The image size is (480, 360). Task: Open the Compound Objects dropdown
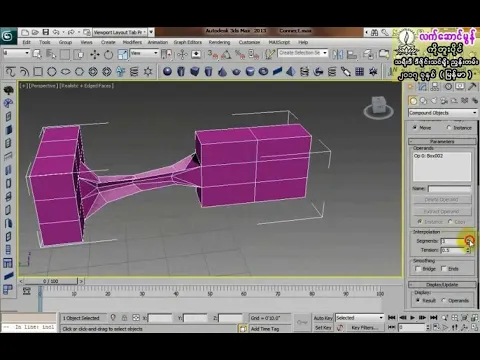click(443, 113)
